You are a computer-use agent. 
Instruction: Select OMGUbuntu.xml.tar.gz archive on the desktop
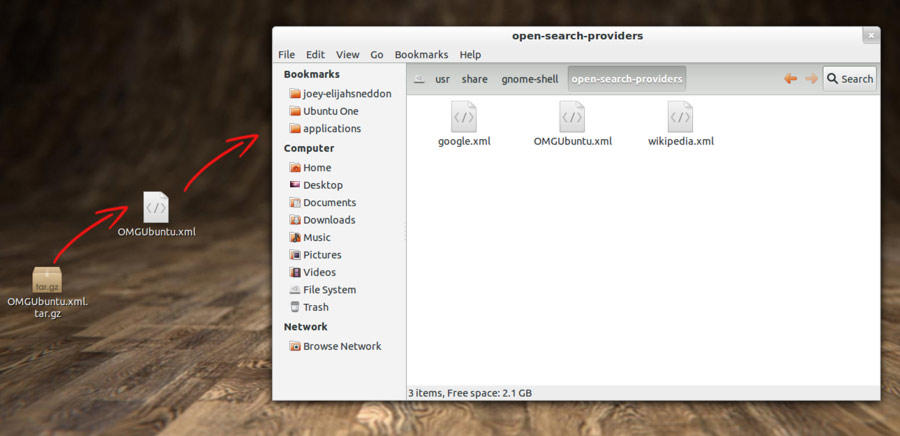(x=47, y=293)
